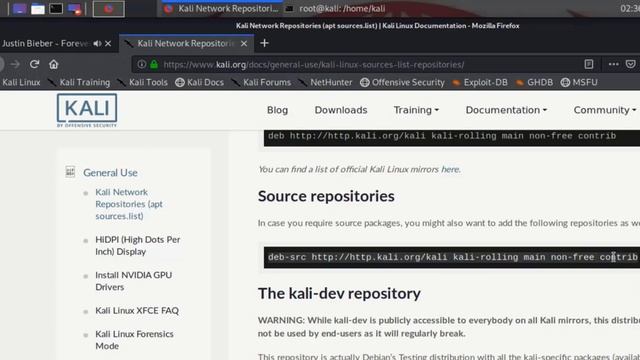Open the Kali Linux bookmark
This screenshot has height=360, width=640.
tap(21, 82)
